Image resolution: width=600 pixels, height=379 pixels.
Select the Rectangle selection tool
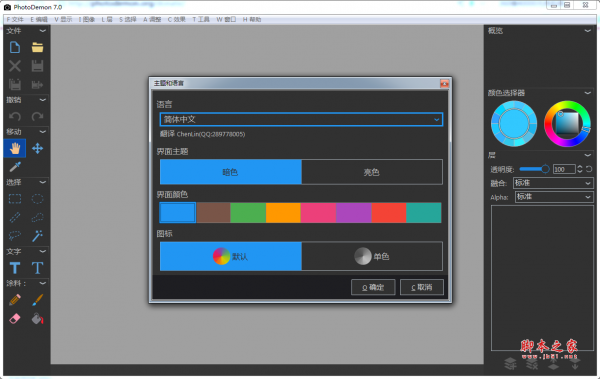pyautogui.click(x=15, y=199)
